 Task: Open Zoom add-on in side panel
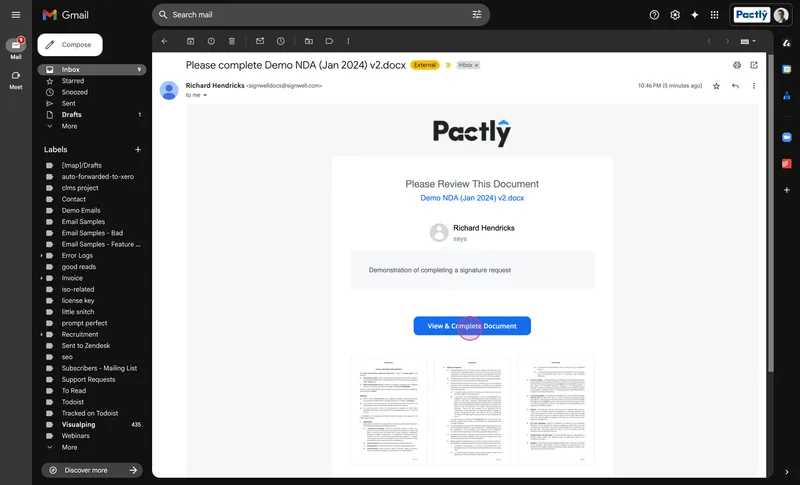[787, 137]
